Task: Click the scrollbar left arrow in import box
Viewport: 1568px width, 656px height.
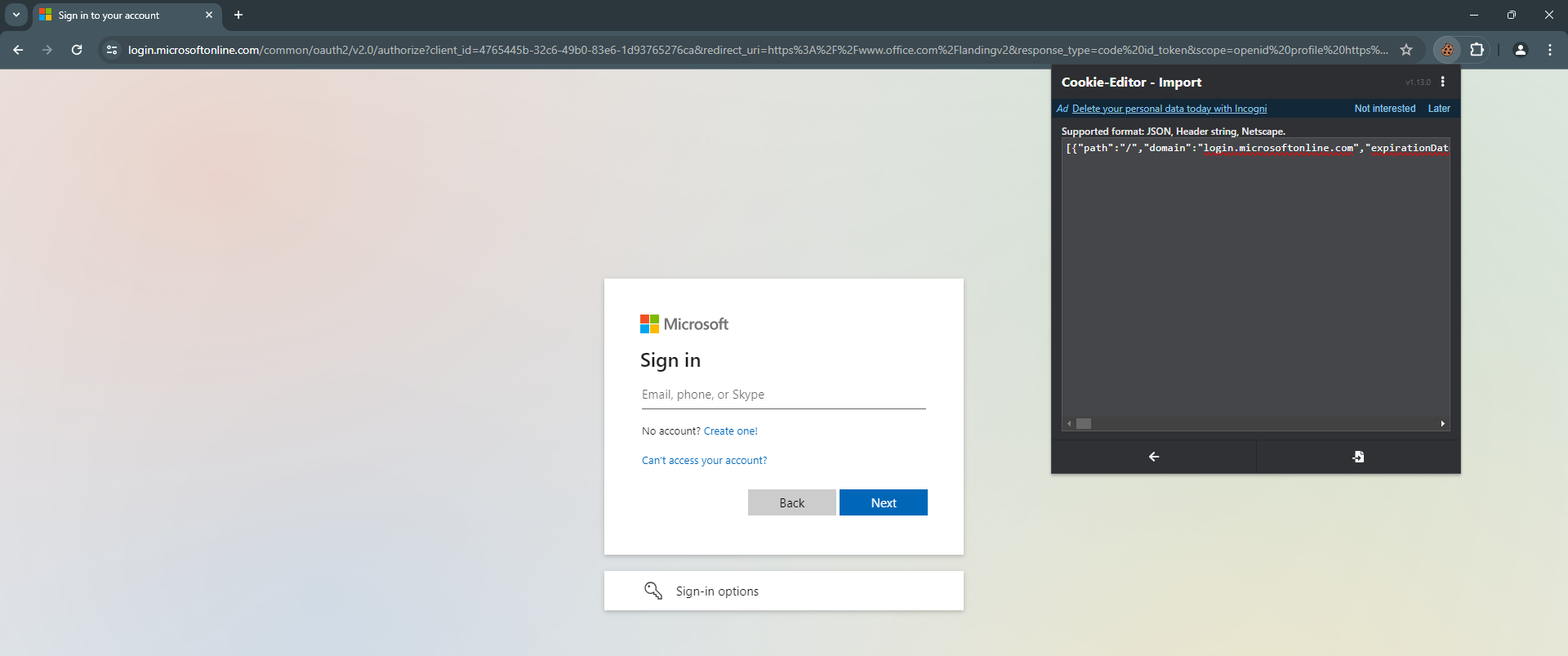Action: click(x=1069, y=423)
